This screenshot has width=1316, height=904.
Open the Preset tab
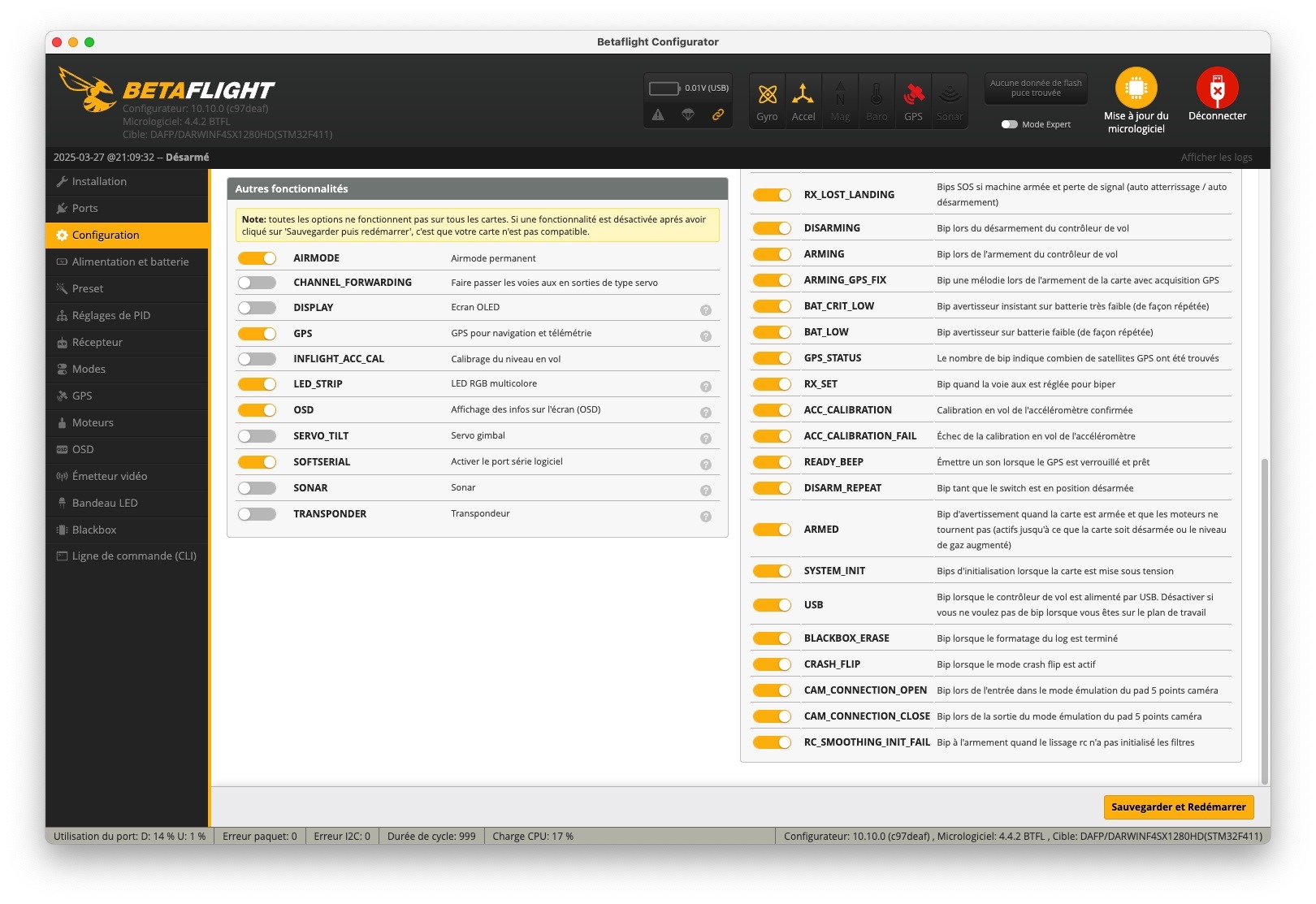coord(128,289)
